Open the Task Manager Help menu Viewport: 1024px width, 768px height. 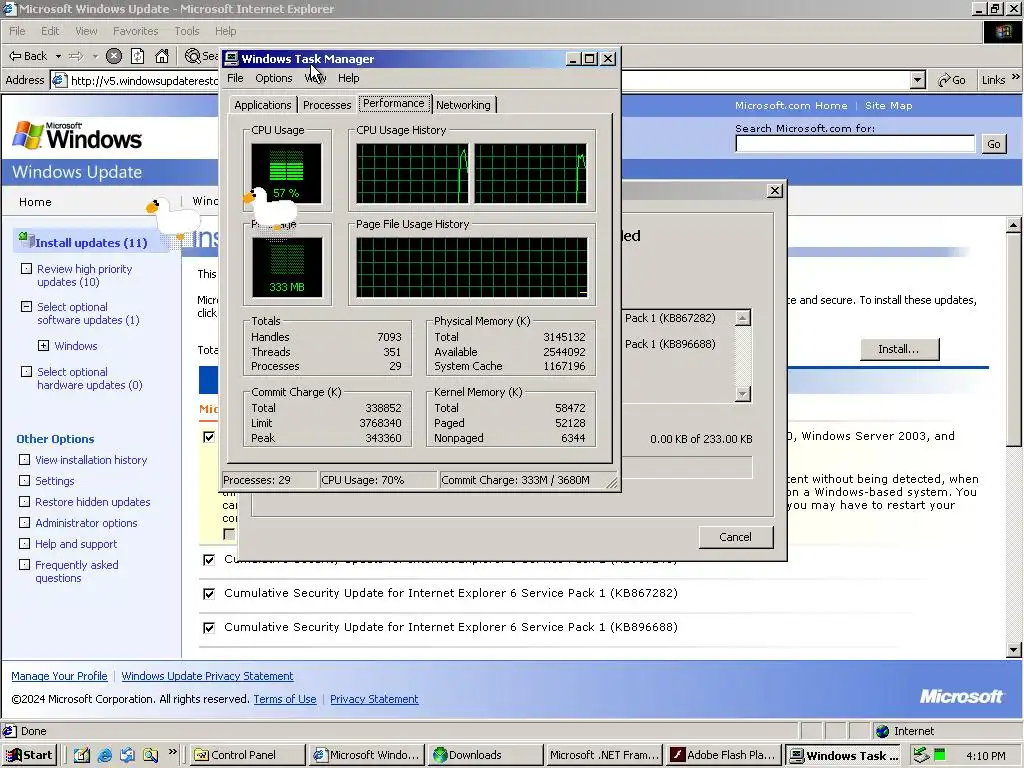pos(348,78)
